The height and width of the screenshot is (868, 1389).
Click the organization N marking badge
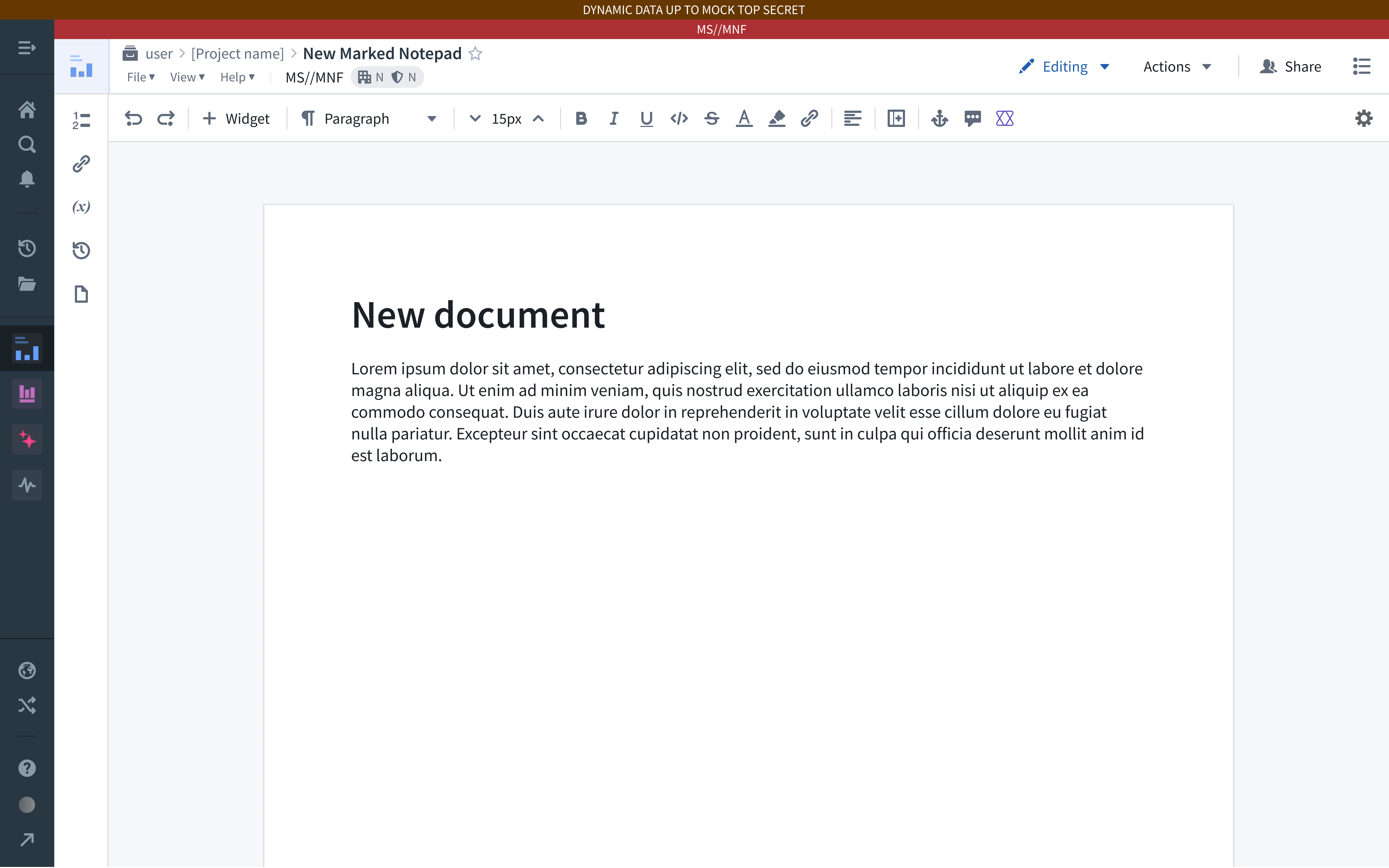click(x=370, y=77)
